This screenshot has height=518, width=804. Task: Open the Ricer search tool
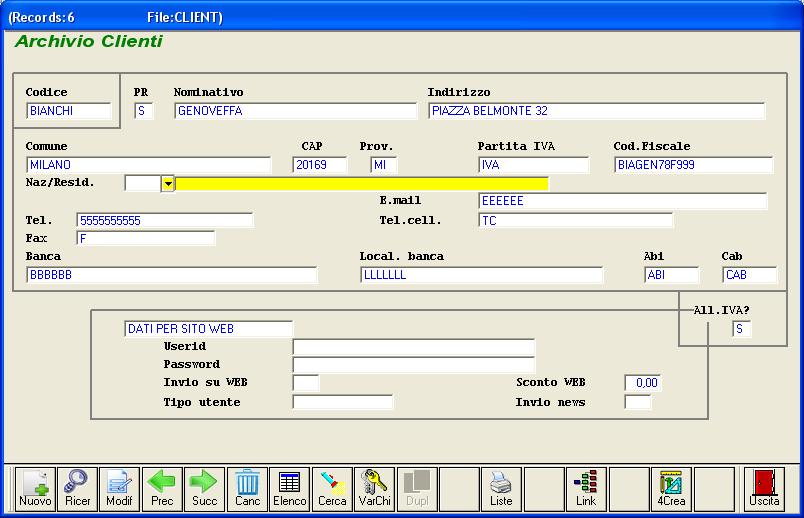77,489
